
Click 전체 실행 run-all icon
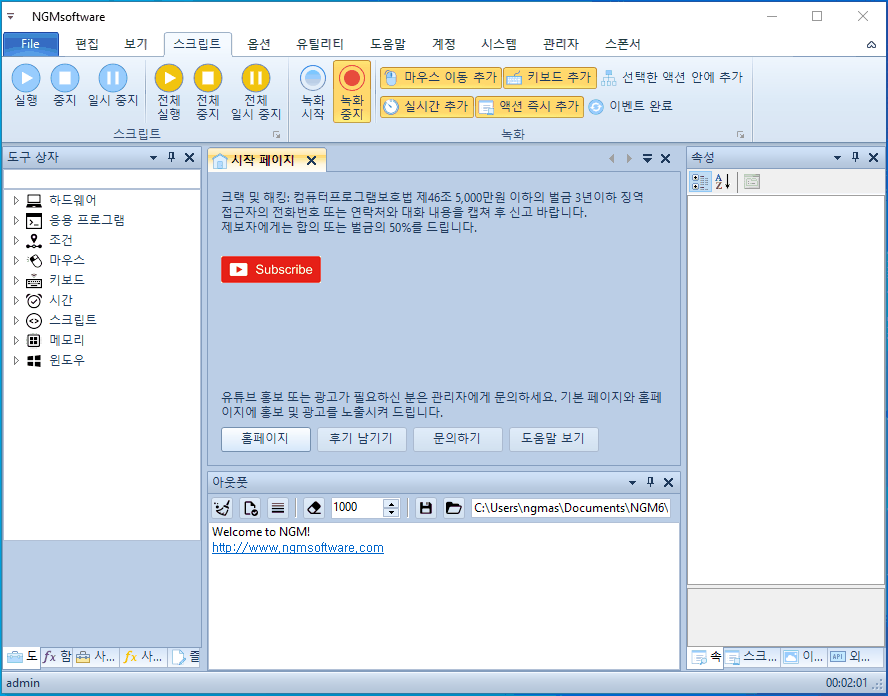coord(169,92)
